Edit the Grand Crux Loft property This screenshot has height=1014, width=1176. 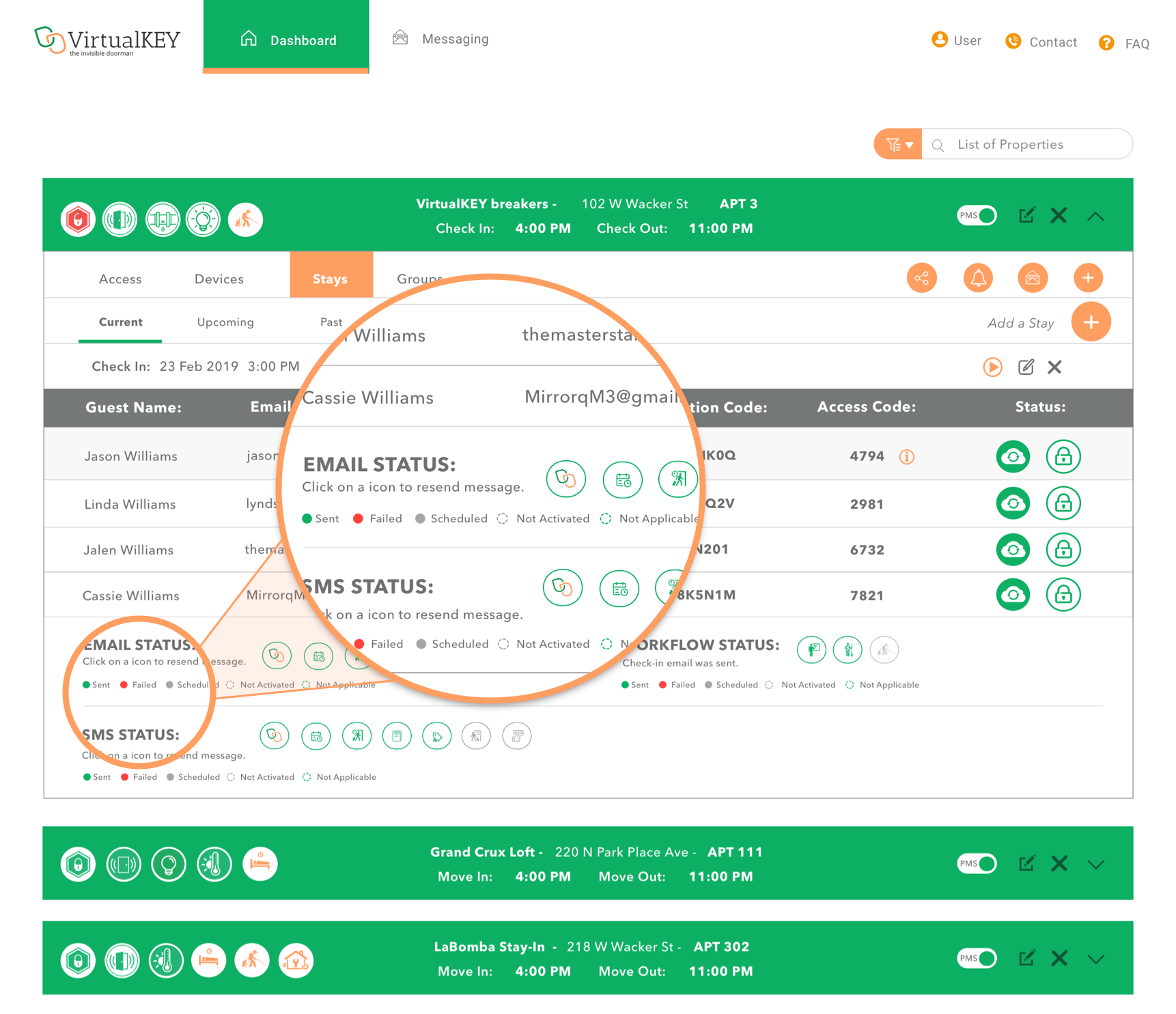click(1026, 863)
